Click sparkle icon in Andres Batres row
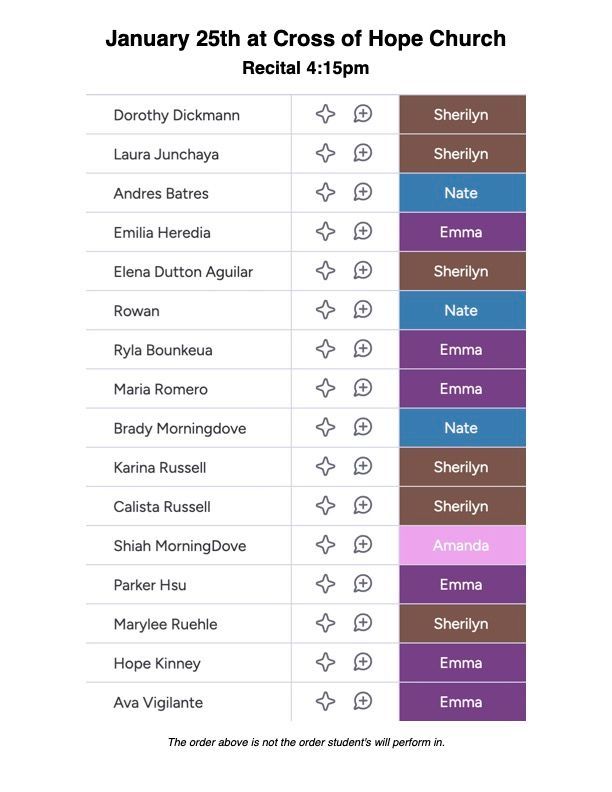This screenshot has width=612, height=792. [x=325, y=192]
